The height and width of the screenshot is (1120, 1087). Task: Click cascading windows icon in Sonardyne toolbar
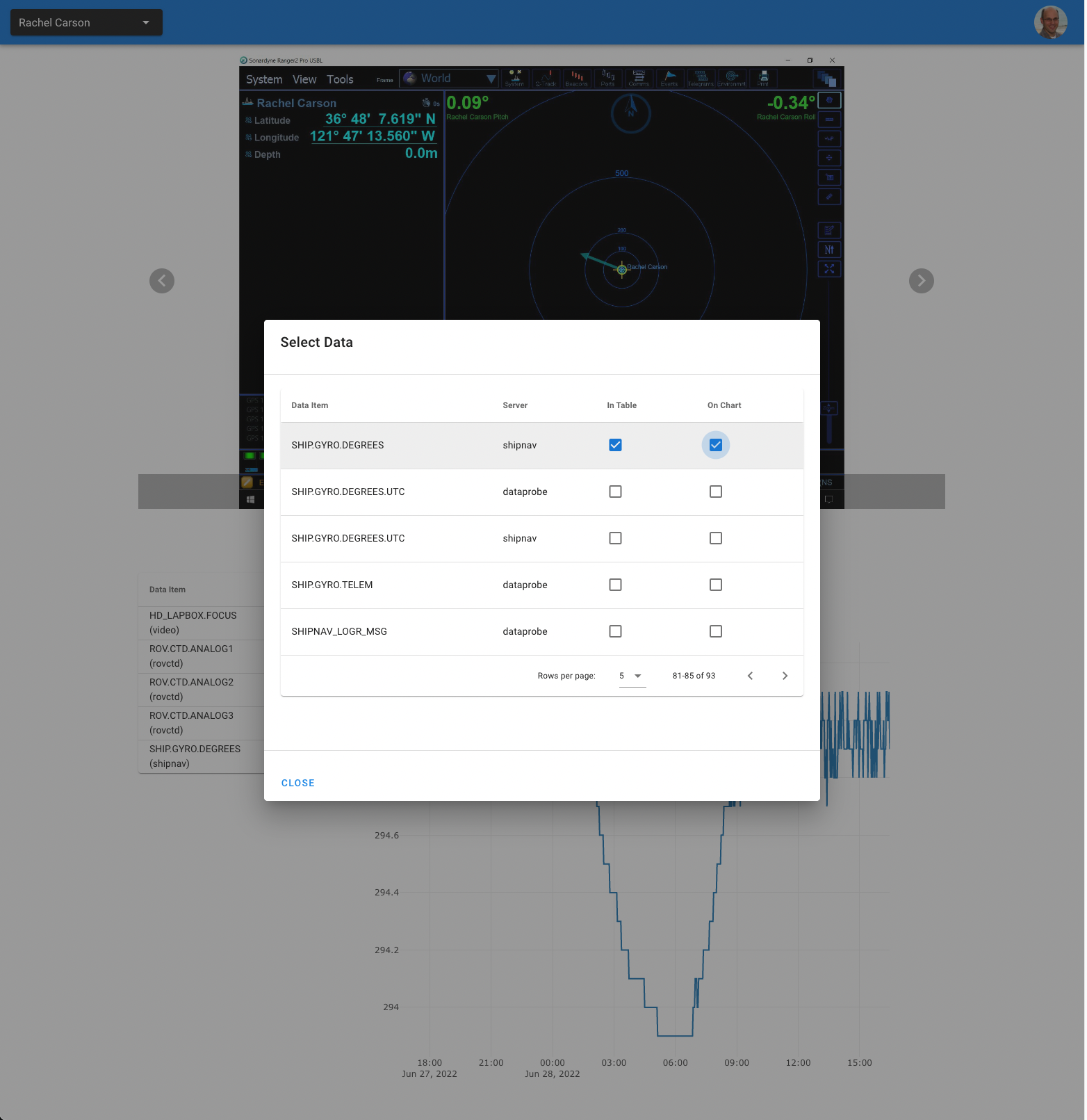click(826, 79)
